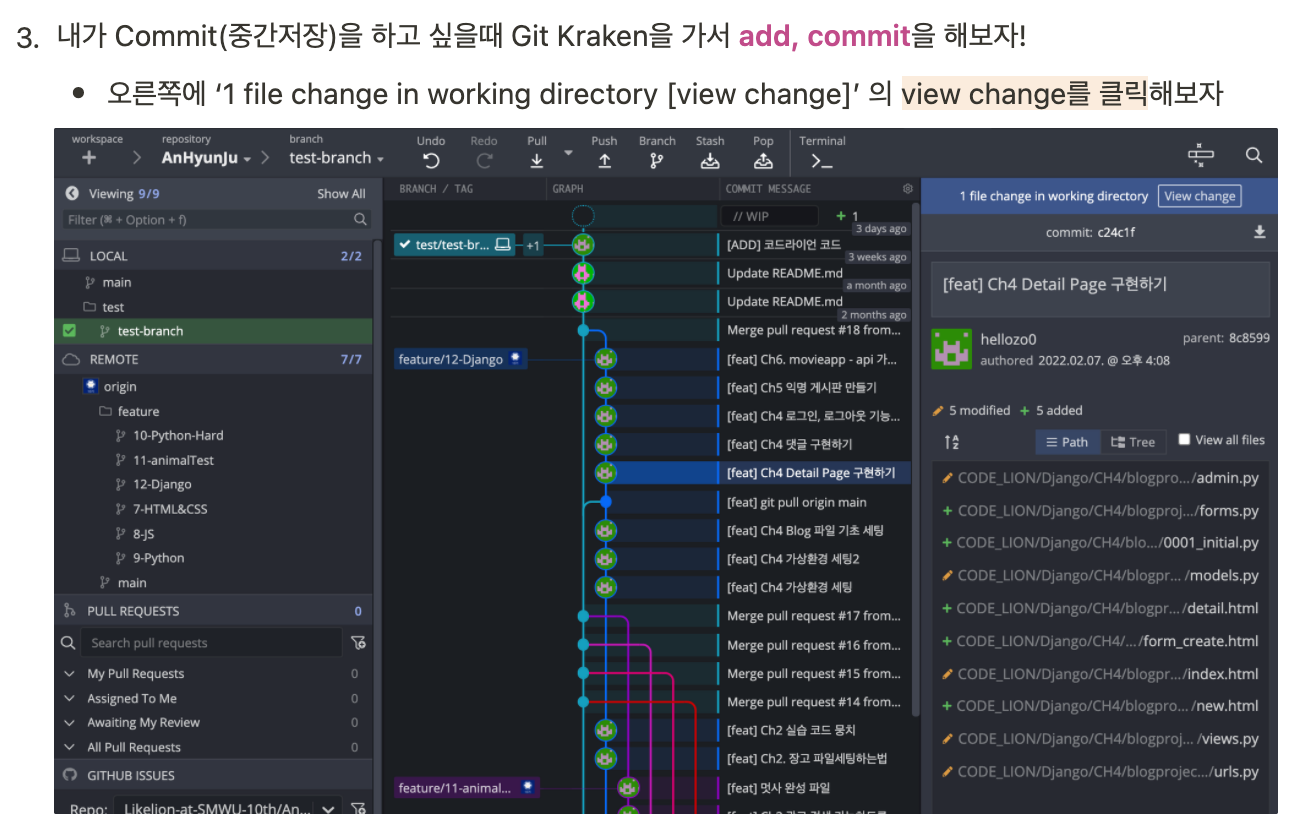Click the REMOTE cloud icon

coord(71,359)
